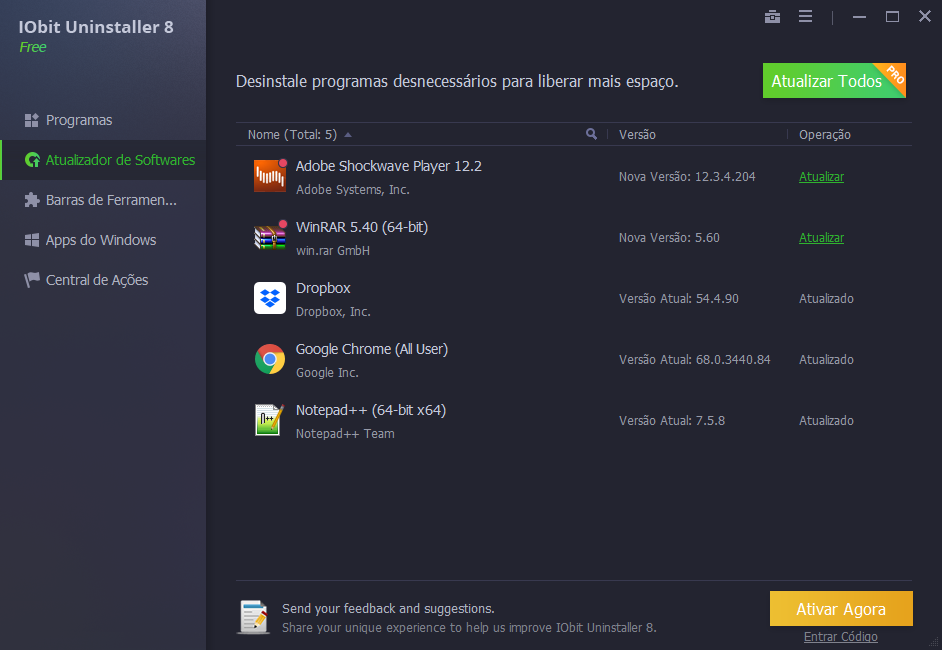Screen dimensions: 942x650
Task: Close the IObit Uninstaller window
Action: [x=925, y=16]
